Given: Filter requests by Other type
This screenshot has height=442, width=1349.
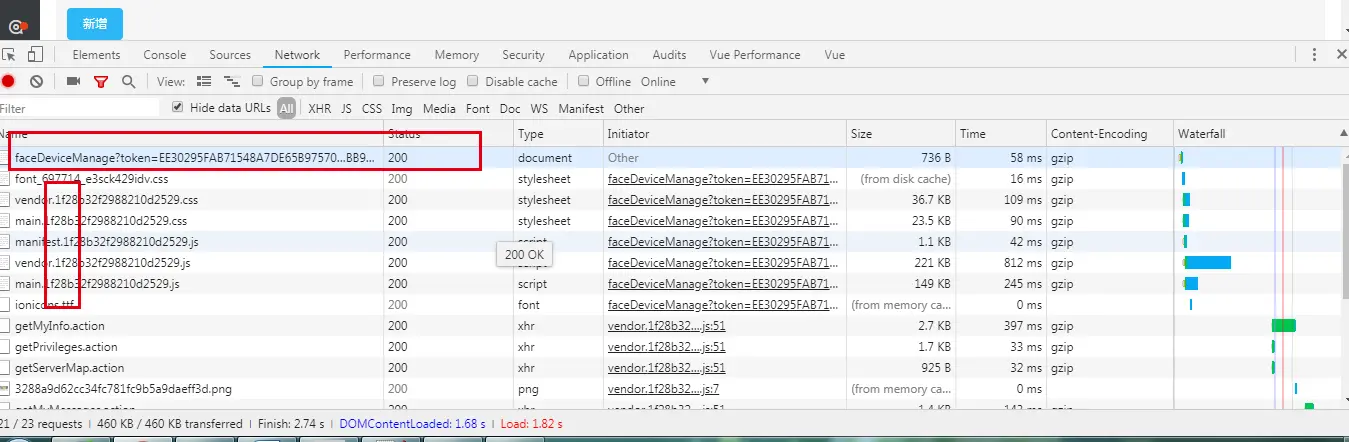Looking at the screenshot, I should [629, 108].
